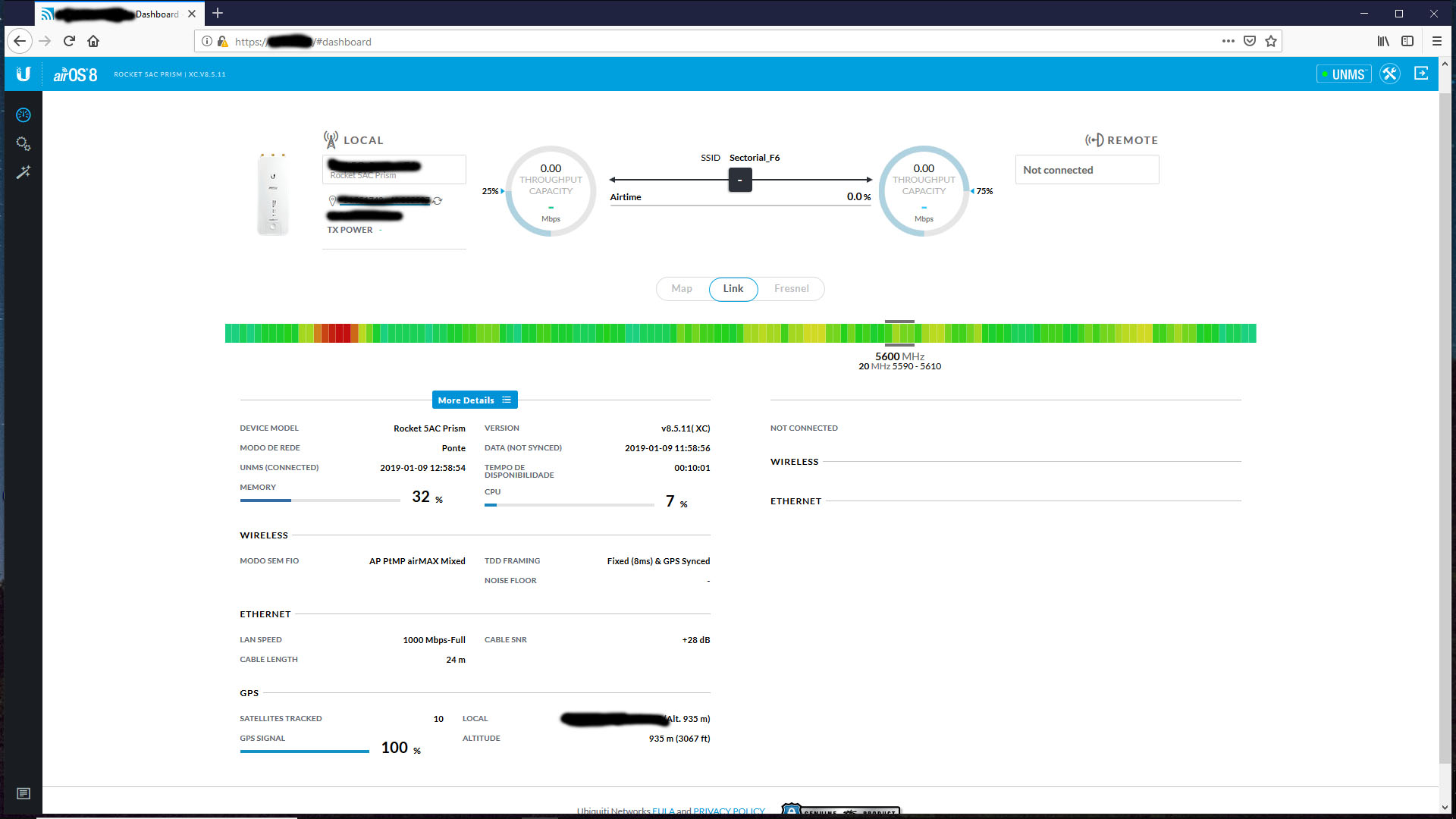This screenshot has height=819, width=1456.
Task: Open the log panel icon at bottom left
Action: [x=24, y=793]
